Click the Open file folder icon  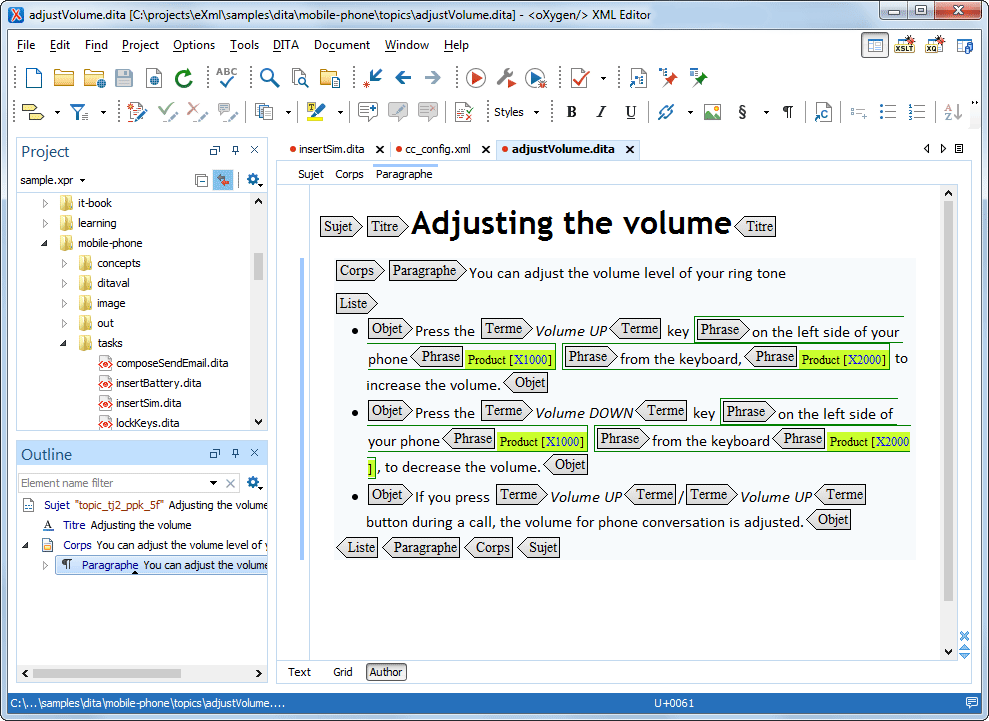pos(64,78)
